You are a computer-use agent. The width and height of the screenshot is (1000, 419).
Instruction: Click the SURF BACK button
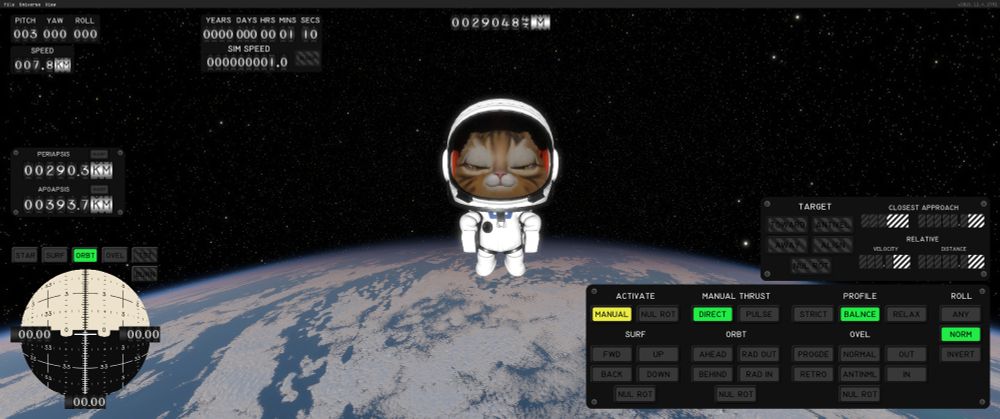(x=612, y=374)
